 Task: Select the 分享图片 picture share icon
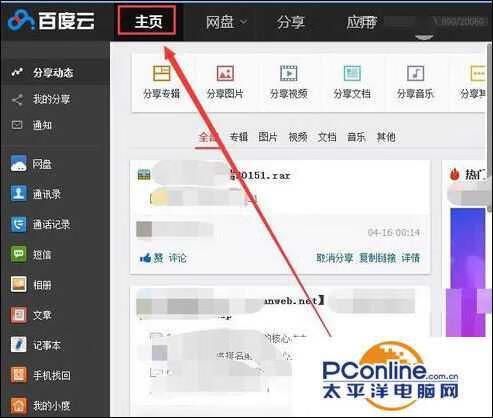pyautogui.click(x=225, y=73)
